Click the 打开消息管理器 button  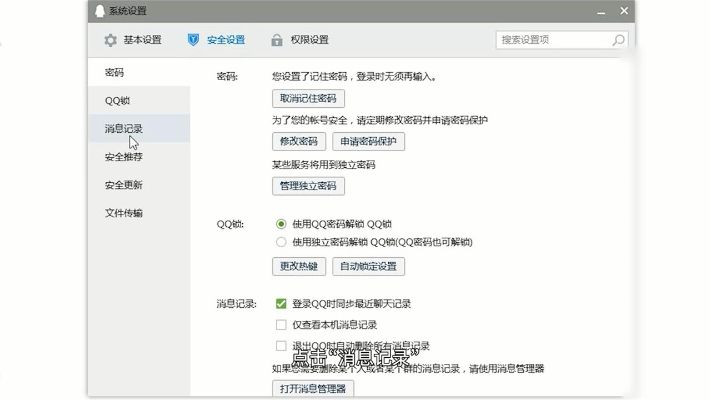(x=313, y=389)
